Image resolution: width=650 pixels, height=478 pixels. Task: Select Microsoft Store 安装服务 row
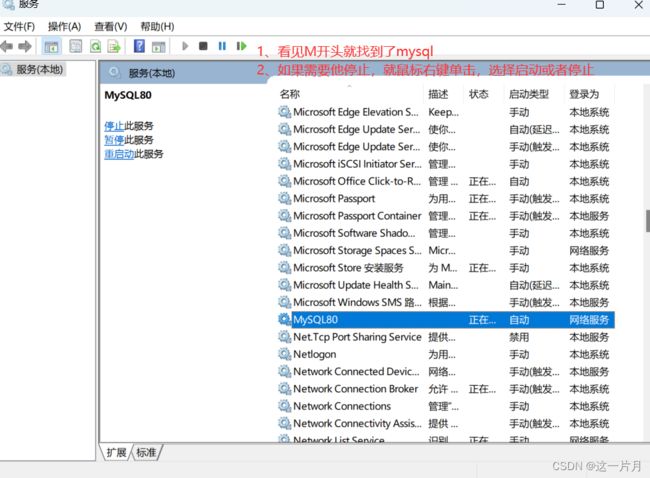[x=446, y=268]
